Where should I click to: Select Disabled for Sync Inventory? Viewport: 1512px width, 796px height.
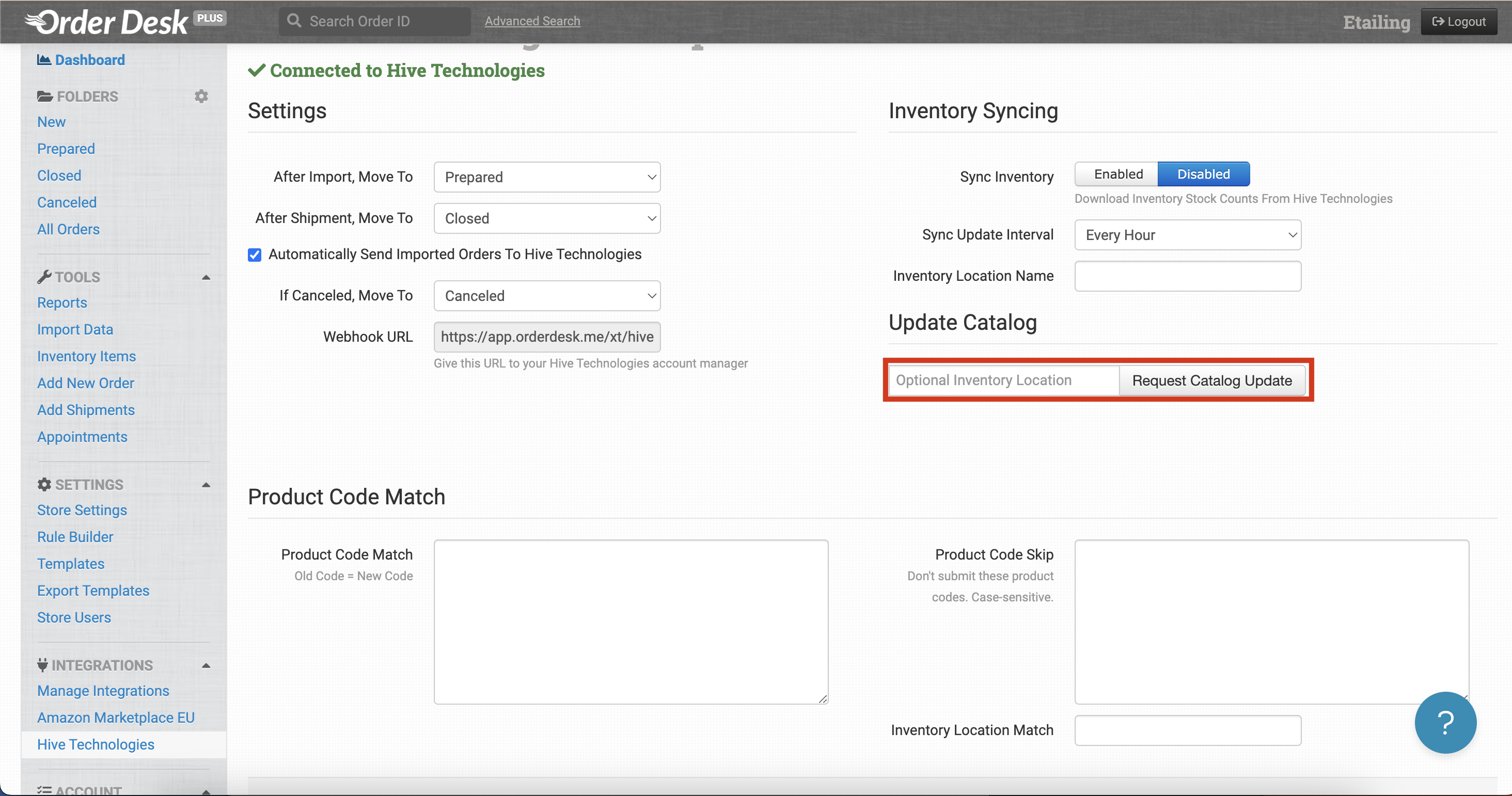1203,174
